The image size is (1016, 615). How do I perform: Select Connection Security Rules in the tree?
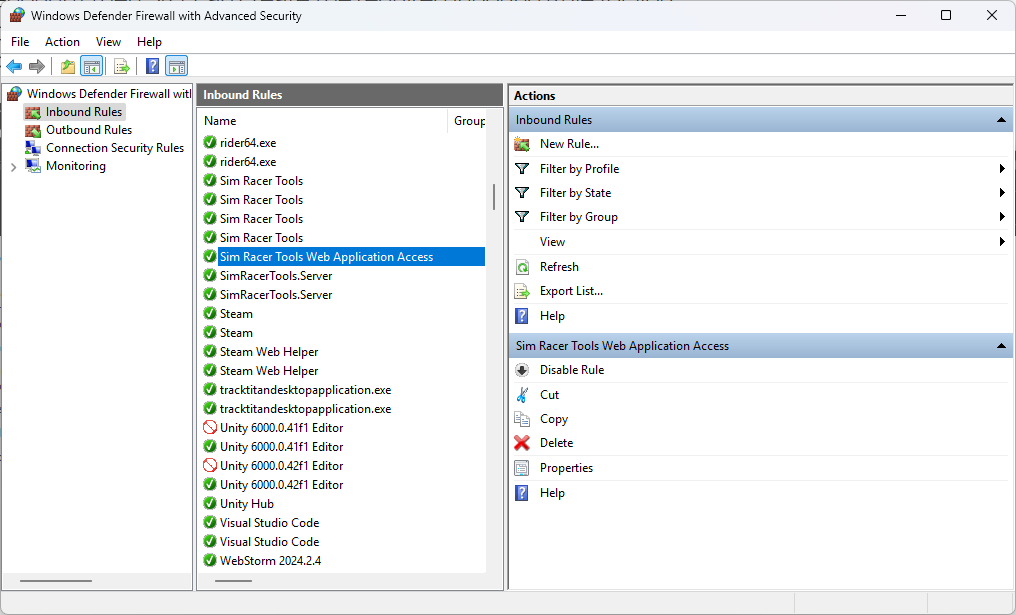coord(115,148)
